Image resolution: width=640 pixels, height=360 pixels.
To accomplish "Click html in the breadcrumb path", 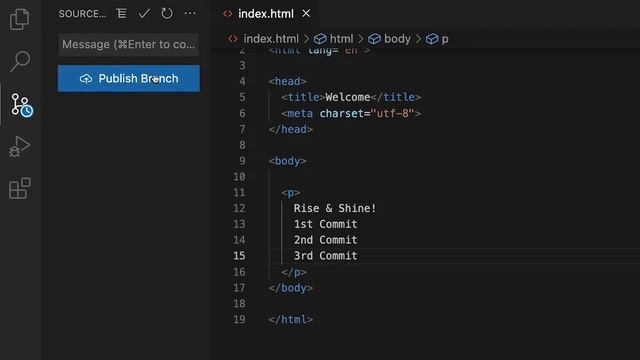I will 341,39.
